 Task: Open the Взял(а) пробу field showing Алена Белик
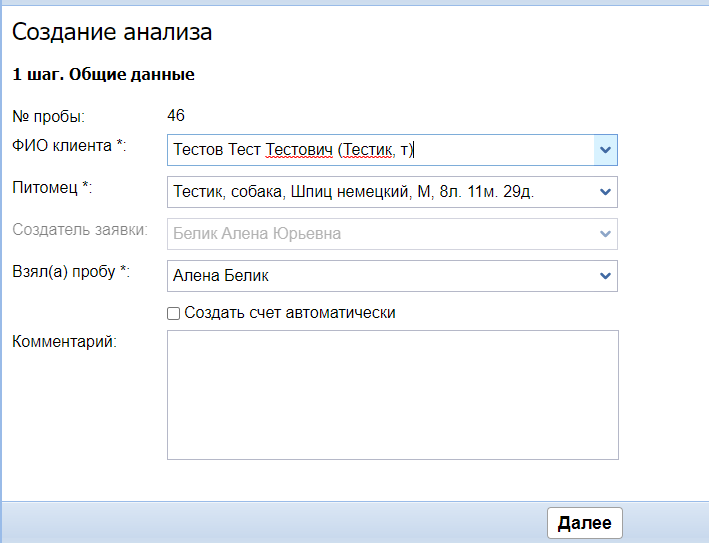click(x=380, y=276)
